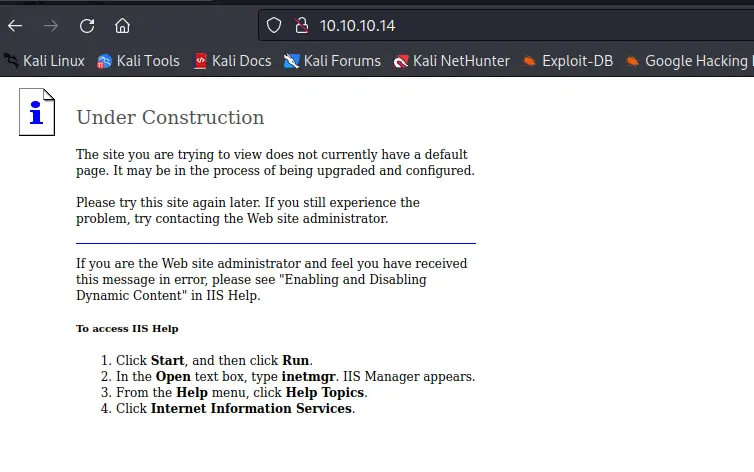
Task: Open the Kali Tools bookmark
Action: 138,61
